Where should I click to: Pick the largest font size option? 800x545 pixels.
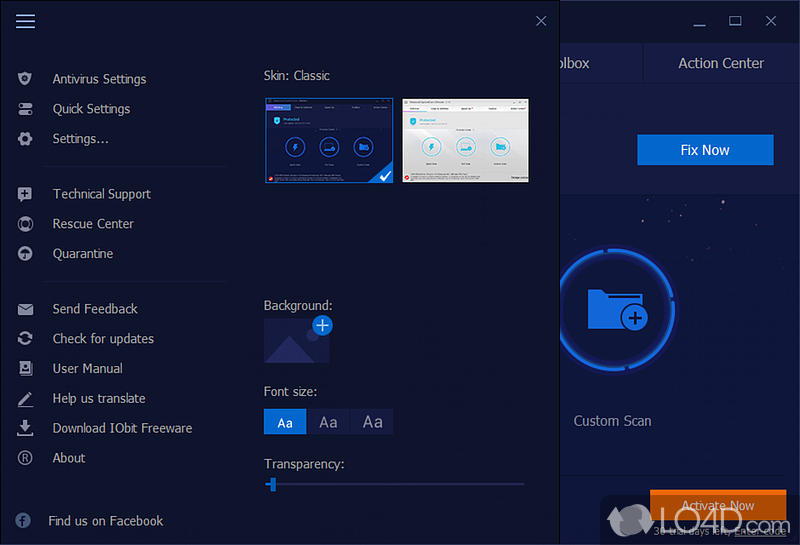372,422
